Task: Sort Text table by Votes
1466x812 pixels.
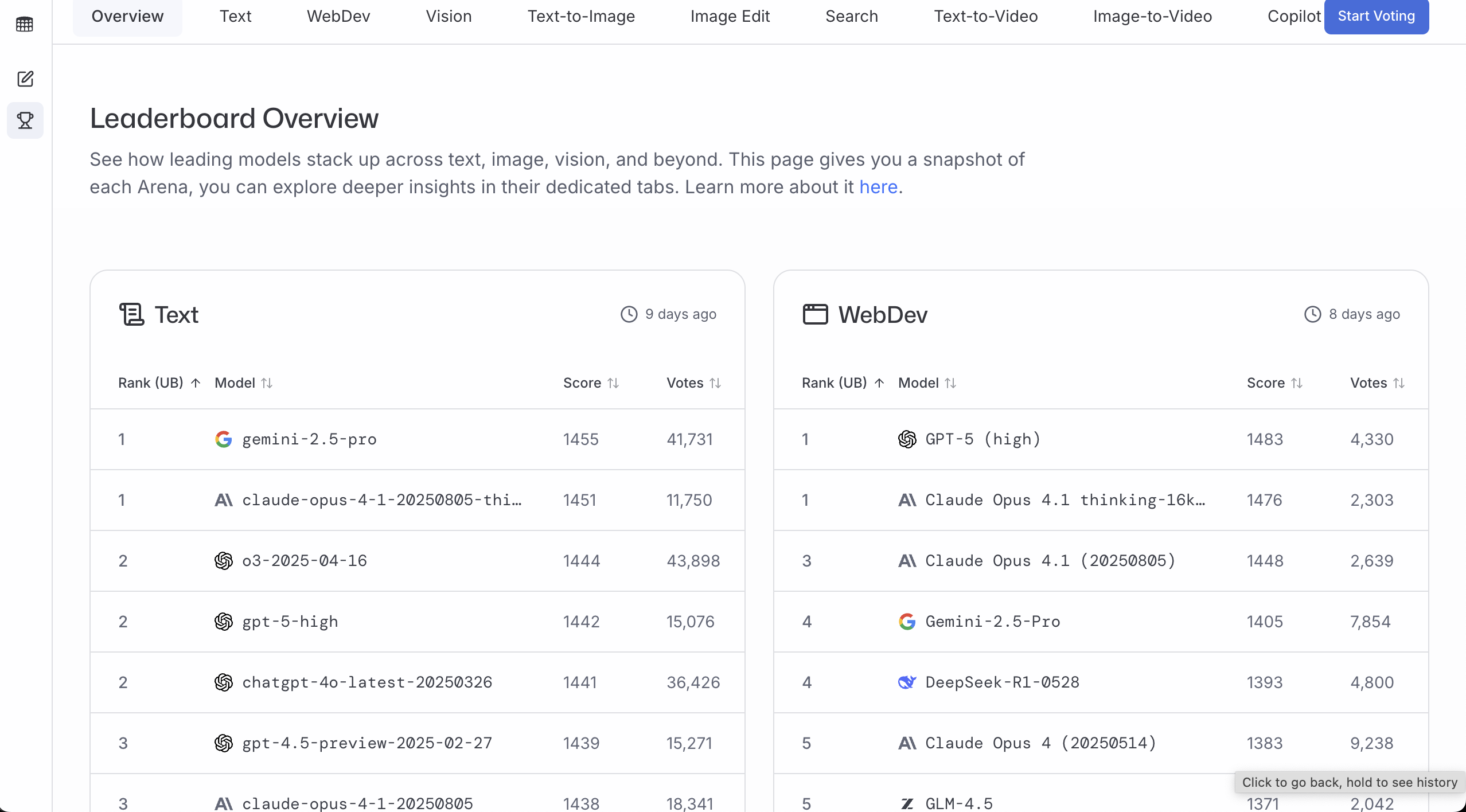Action: click(x=693, y=383)
